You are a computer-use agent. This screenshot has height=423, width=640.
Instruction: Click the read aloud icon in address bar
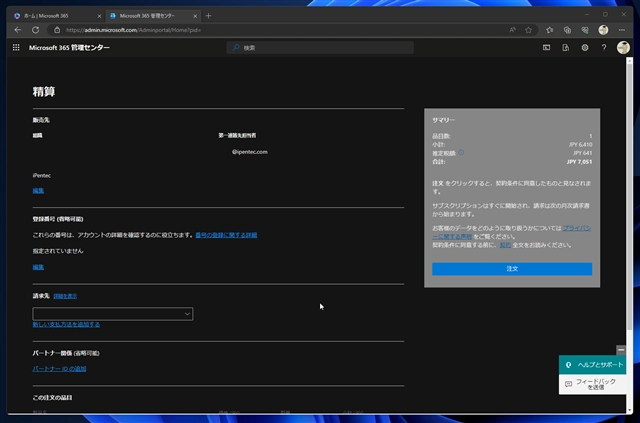512,30
